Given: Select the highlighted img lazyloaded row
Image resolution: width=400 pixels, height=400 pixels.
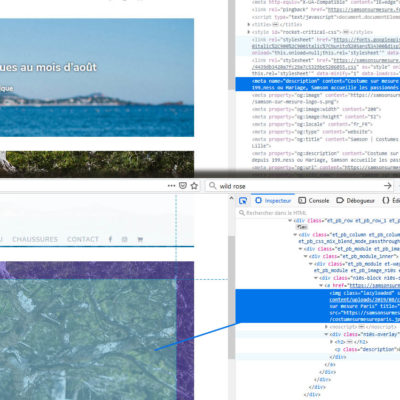Looking at the screenshot, I should click(318, 306).
